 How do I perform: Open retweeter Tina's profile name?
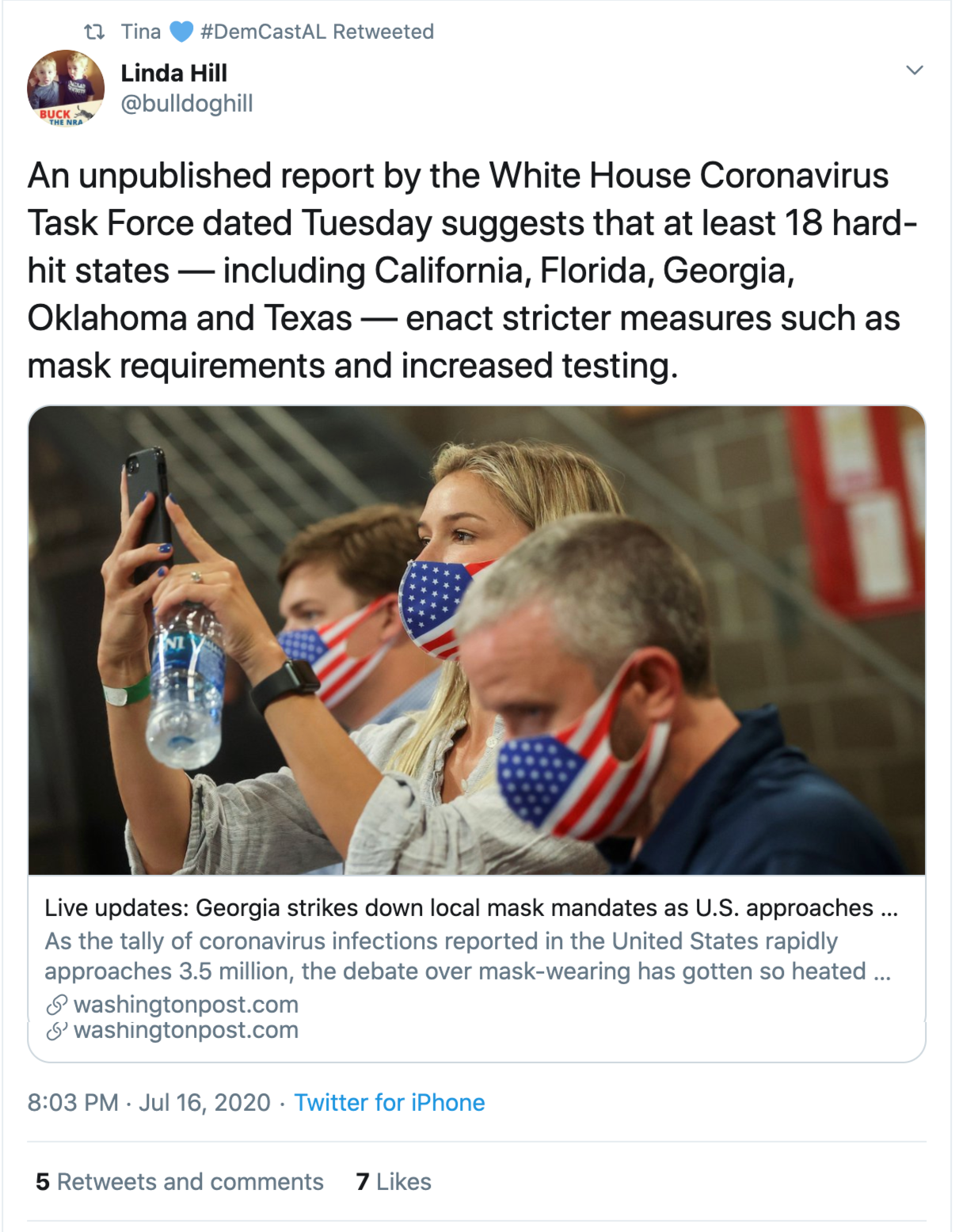[x=140, y=32]
